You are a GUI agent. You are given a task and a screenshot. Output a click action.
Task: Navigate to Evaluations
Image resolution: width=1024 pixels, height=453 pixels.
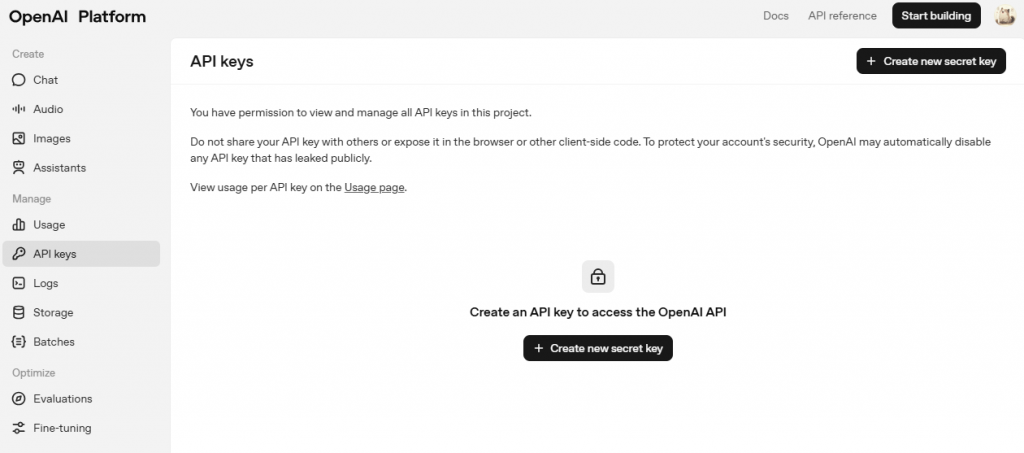(81, 399)
